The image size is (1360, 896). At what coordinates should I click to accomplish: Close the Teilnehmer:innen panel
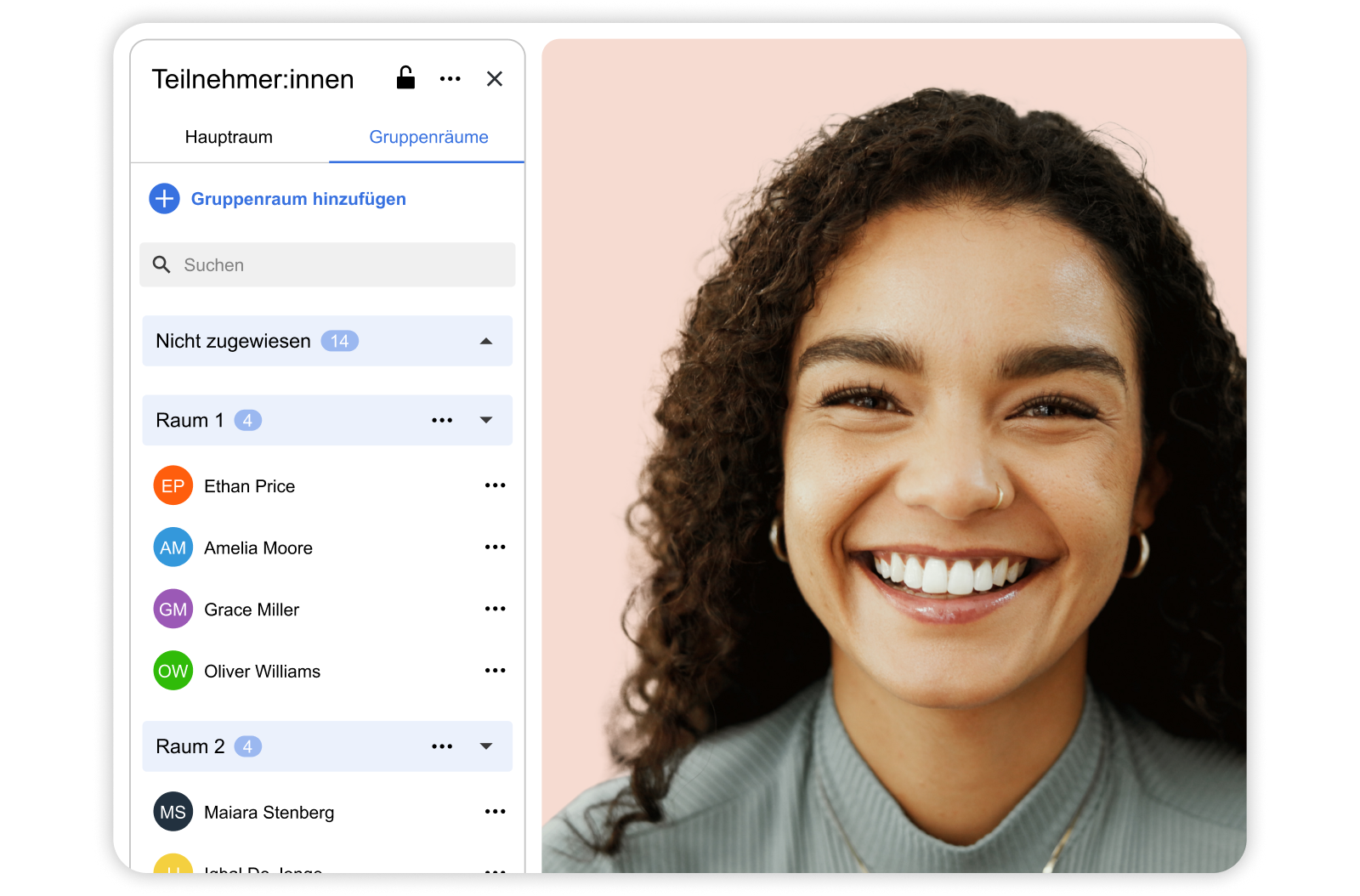point(494,79)
